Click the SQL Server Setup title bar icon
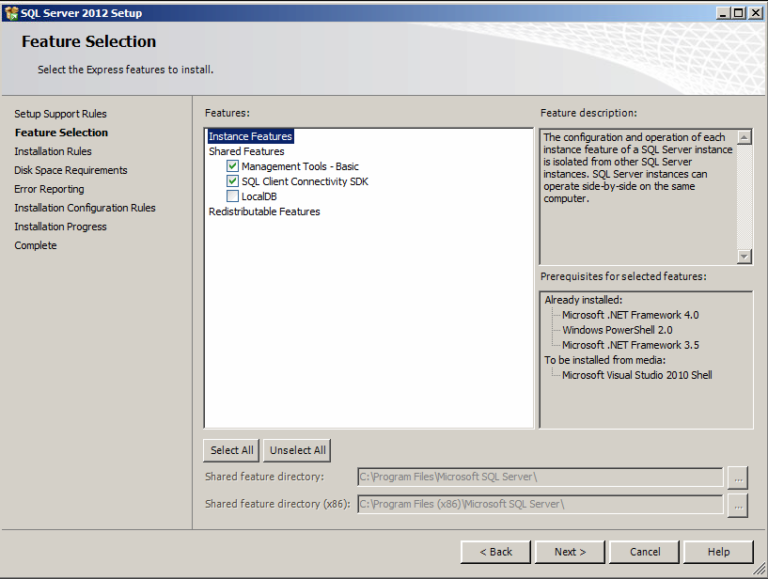Image resolution: width=768 pixels, height=579 pixels. tap(11, 13)
